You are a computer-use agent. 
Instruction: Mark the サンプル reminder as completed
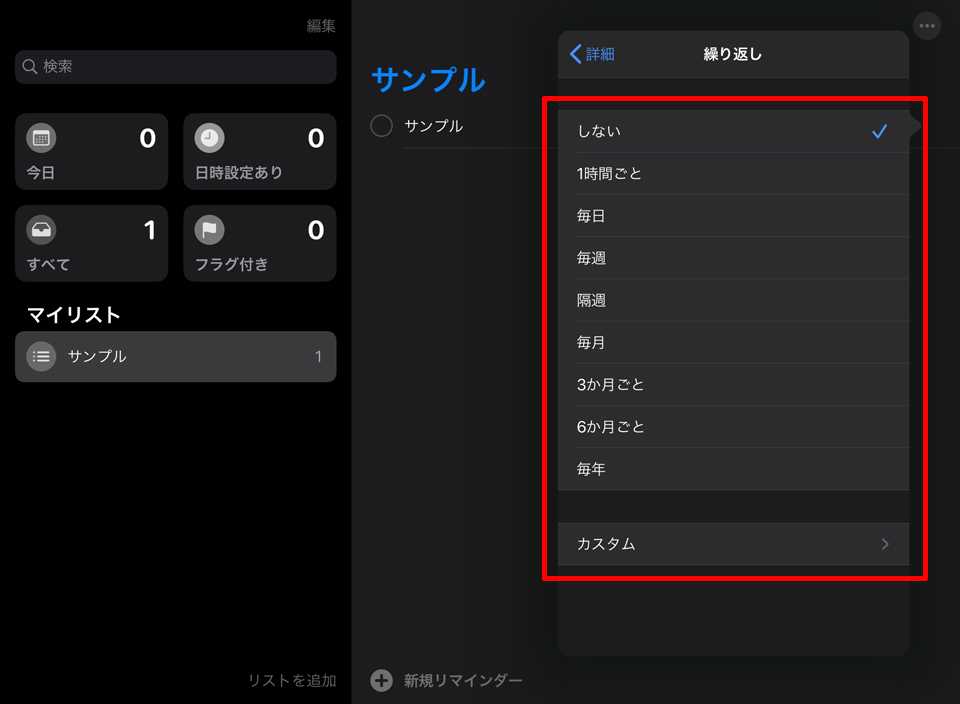tap(381, 126)
